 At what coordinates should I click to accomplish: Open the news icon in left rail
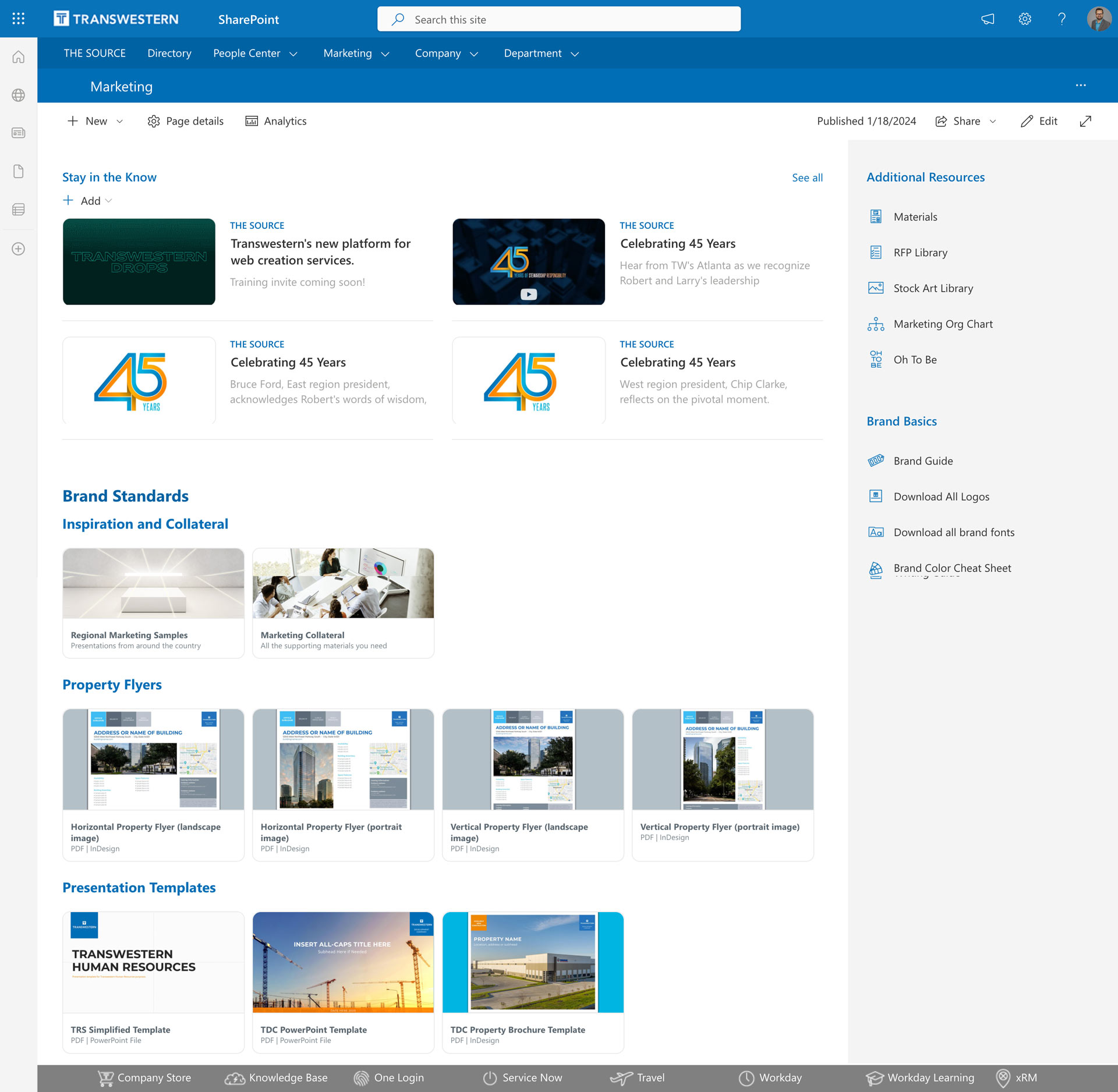coord(19,133)
